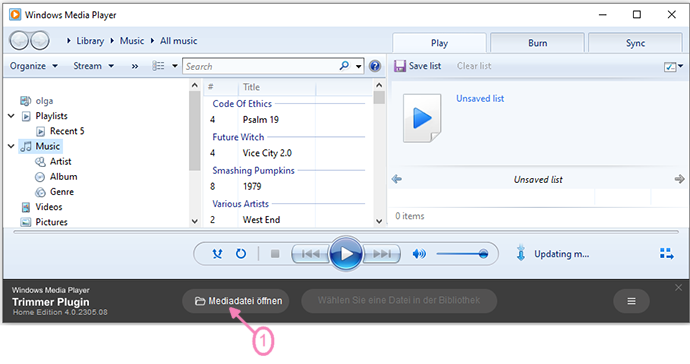690x364 pixels.
Task: Show more toolbar commands chevron
Action: [x=135, y=66]
